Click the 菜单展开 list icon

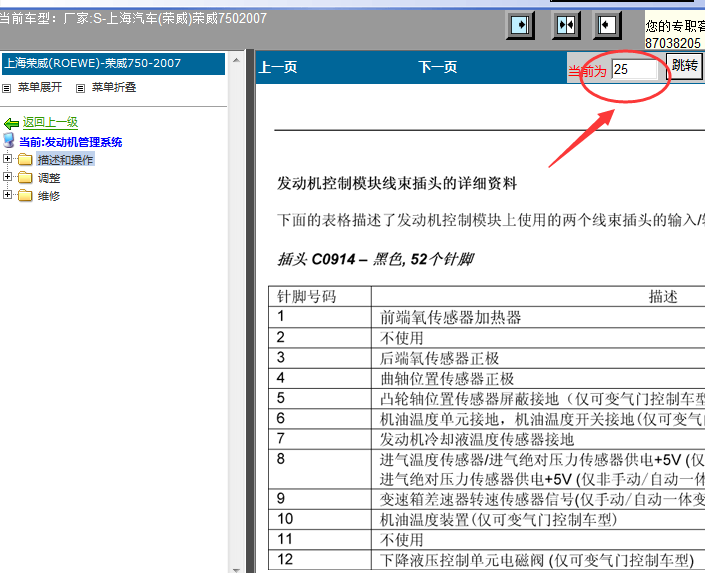pyautogui.click(x=7, y=88)
